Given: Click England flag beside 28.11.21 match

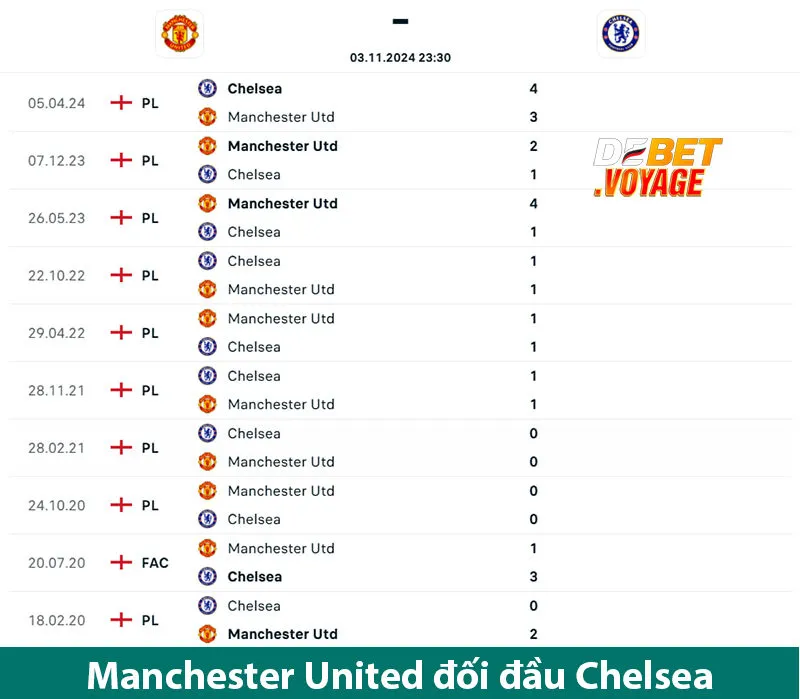Looking at the screenshot, I should [x=121, y=390].
